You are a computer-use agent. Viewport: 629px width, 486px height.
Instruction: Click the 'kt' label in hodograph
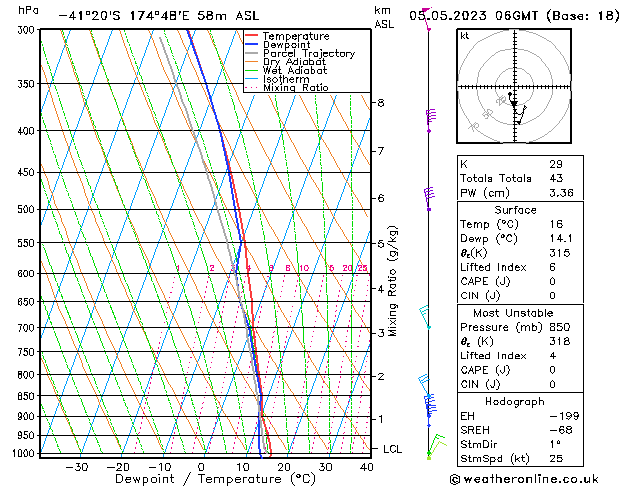point(465,35)
